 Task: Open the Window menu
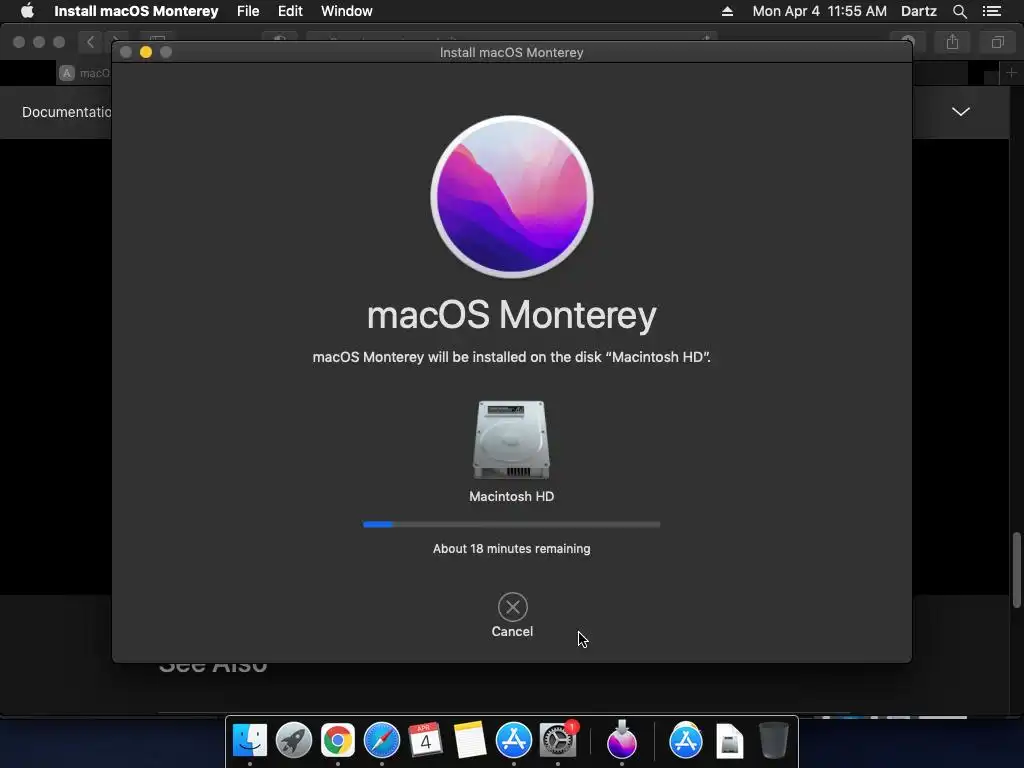point(347,11)
